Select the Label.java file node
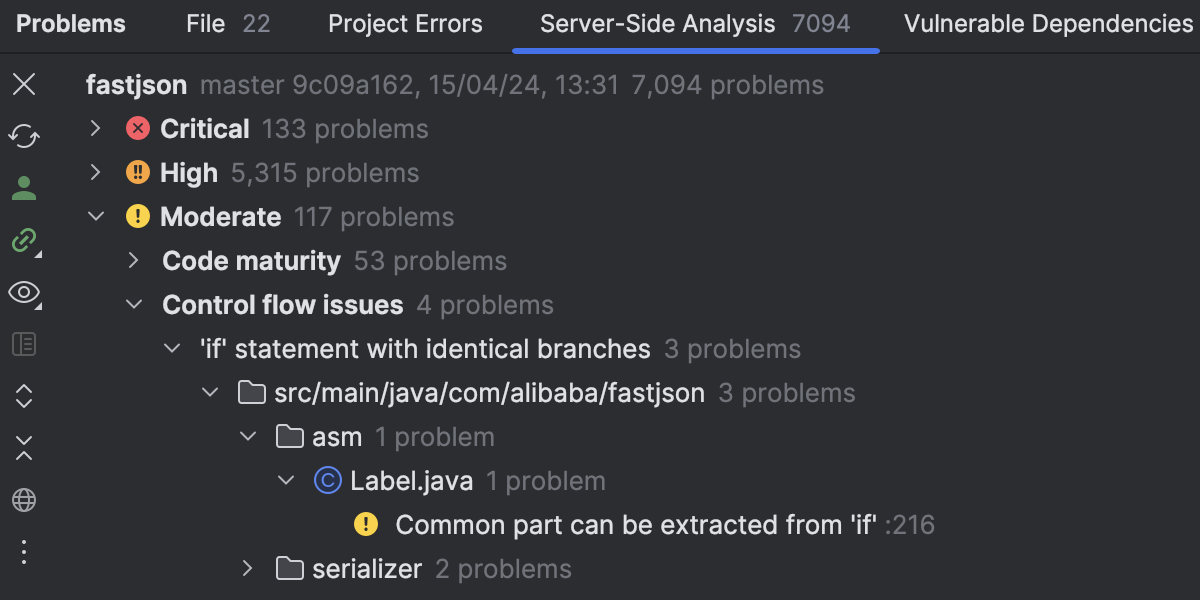 pos(411,481)
